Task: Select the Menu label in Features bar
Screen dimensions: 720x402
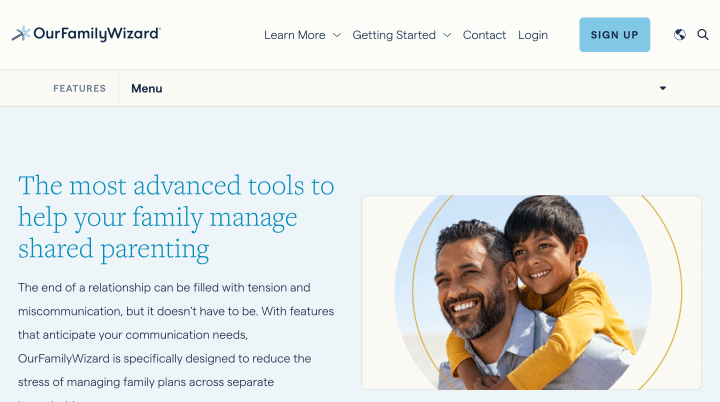Action: pos(146,88)
